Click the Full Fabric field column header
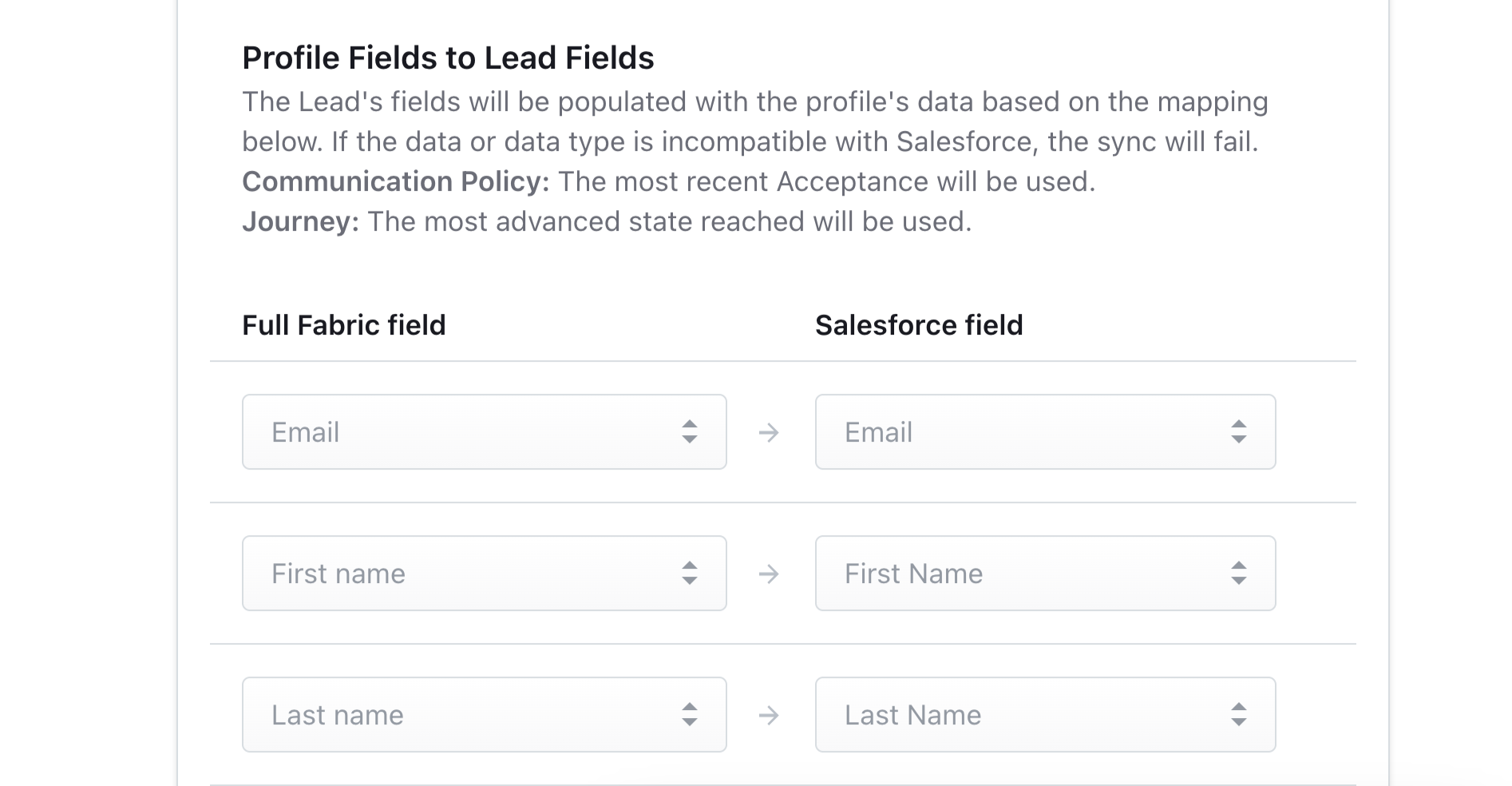This screenshot has height=786, width=1512. coord(343,325)
